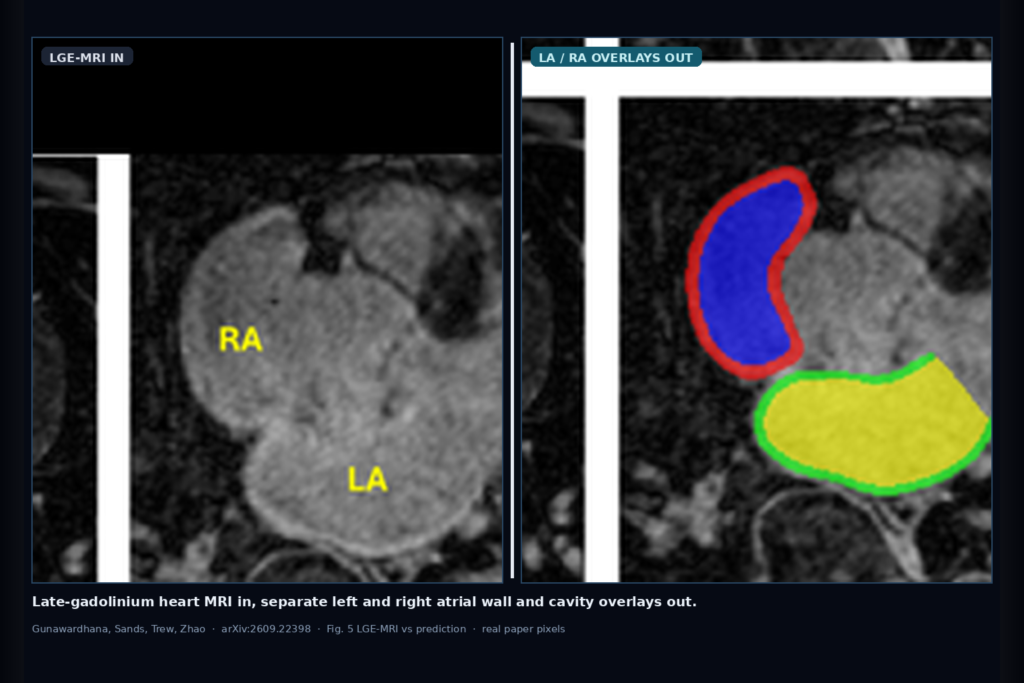Screen dimensions: 1024x683
Task: Select the yellow LA label on MRI
Action: click(368, 480)
